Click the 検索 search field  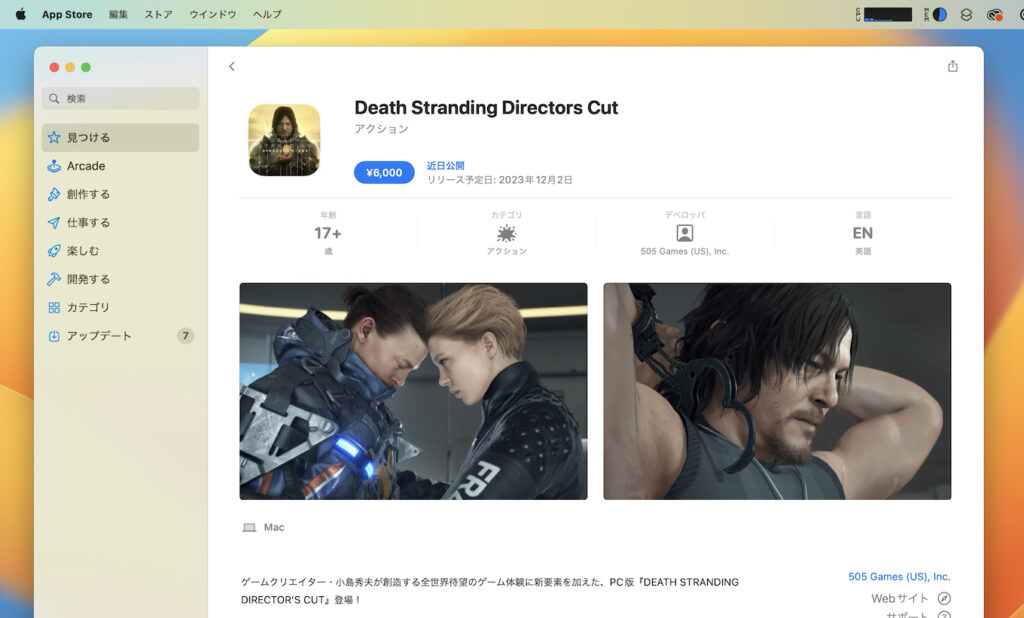pos(119,99)
